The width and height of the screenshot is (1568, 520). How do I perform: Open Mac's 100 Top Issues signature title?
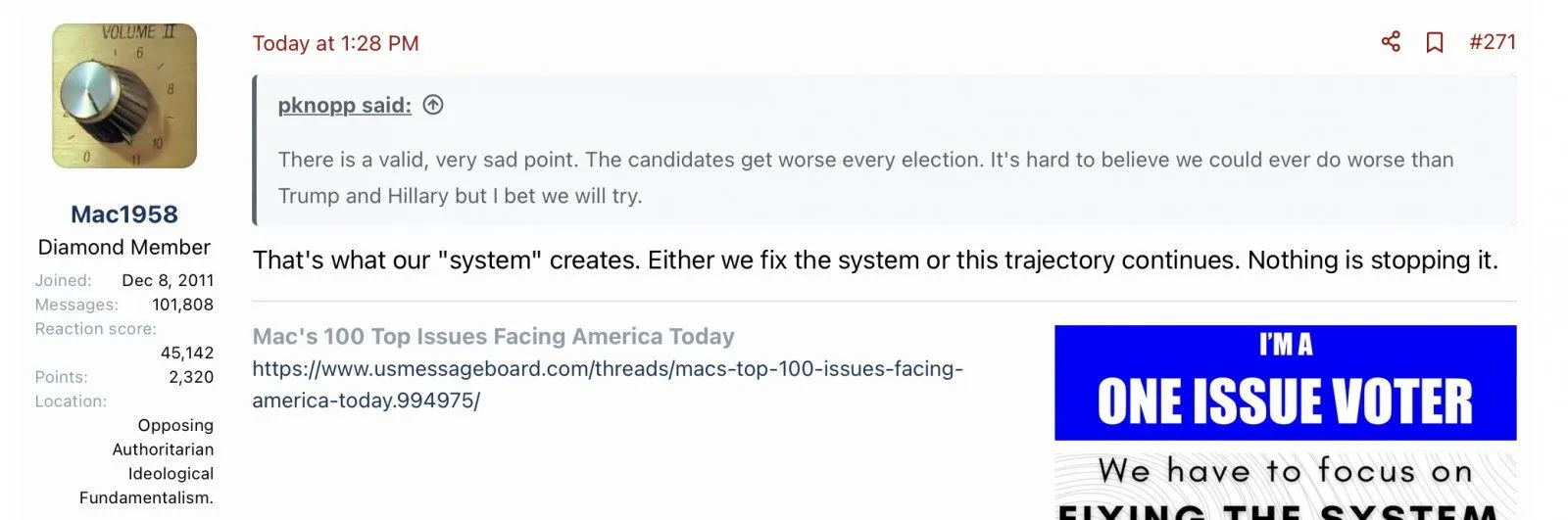pyautogui.click(x=493, y=336)
